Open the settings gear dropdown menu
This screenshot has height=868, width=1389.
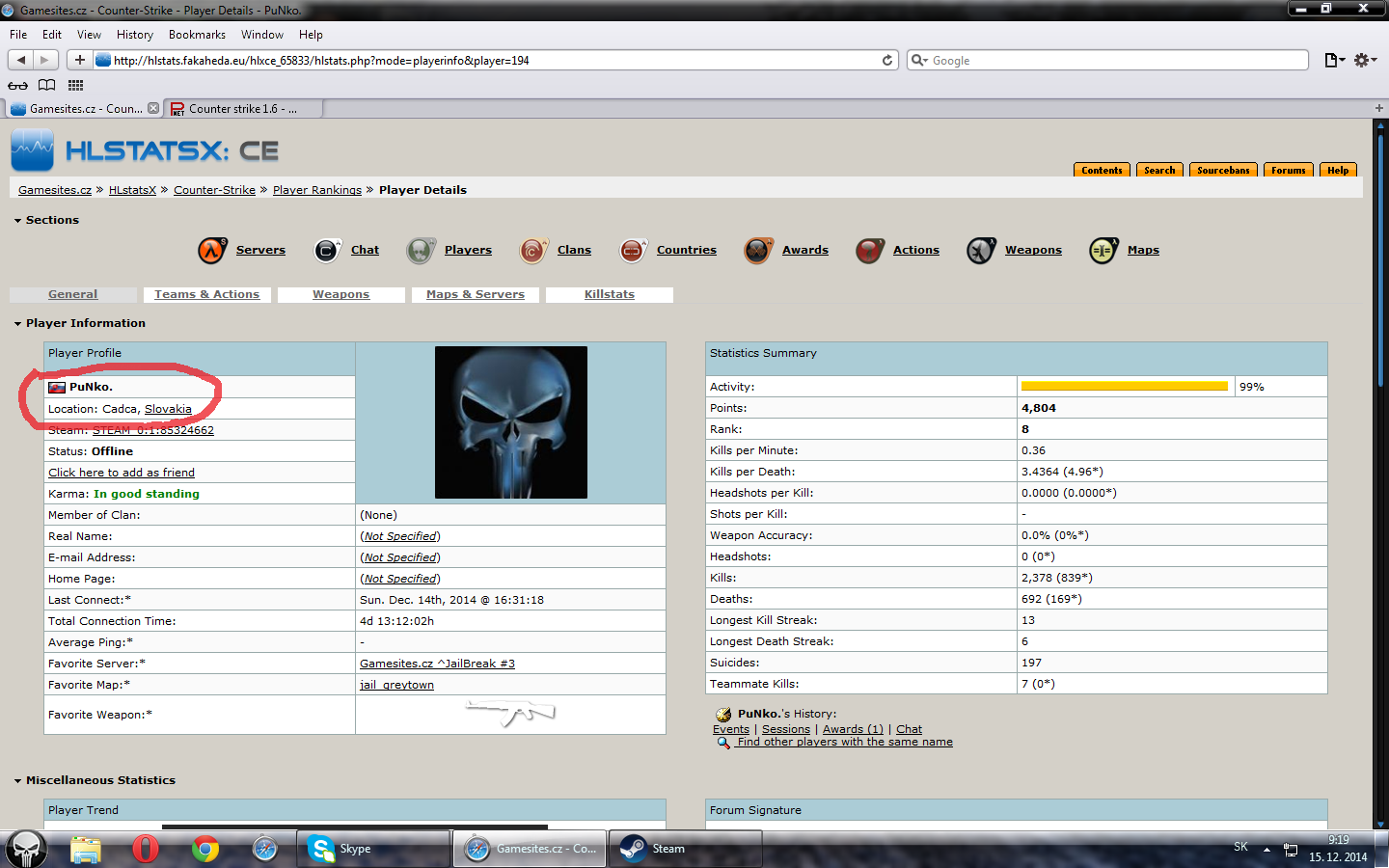click(x=1364, y=60)
